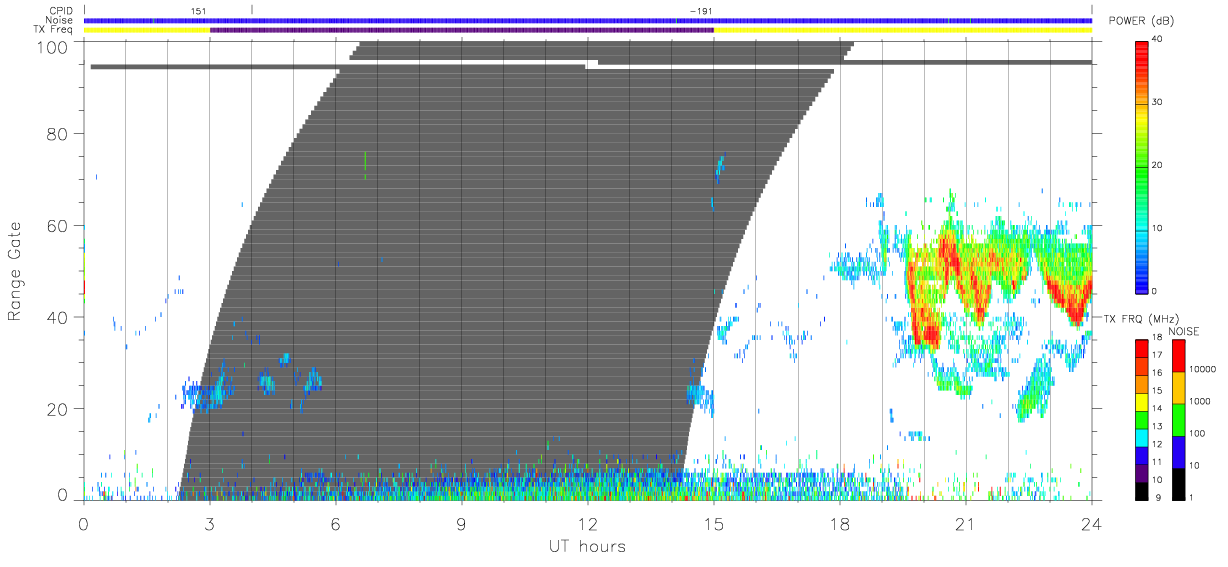Click noise scale tick '1000'
Image resolution: width=1228 pixels, height=567 pixels.
click(x=1200, y=401)
